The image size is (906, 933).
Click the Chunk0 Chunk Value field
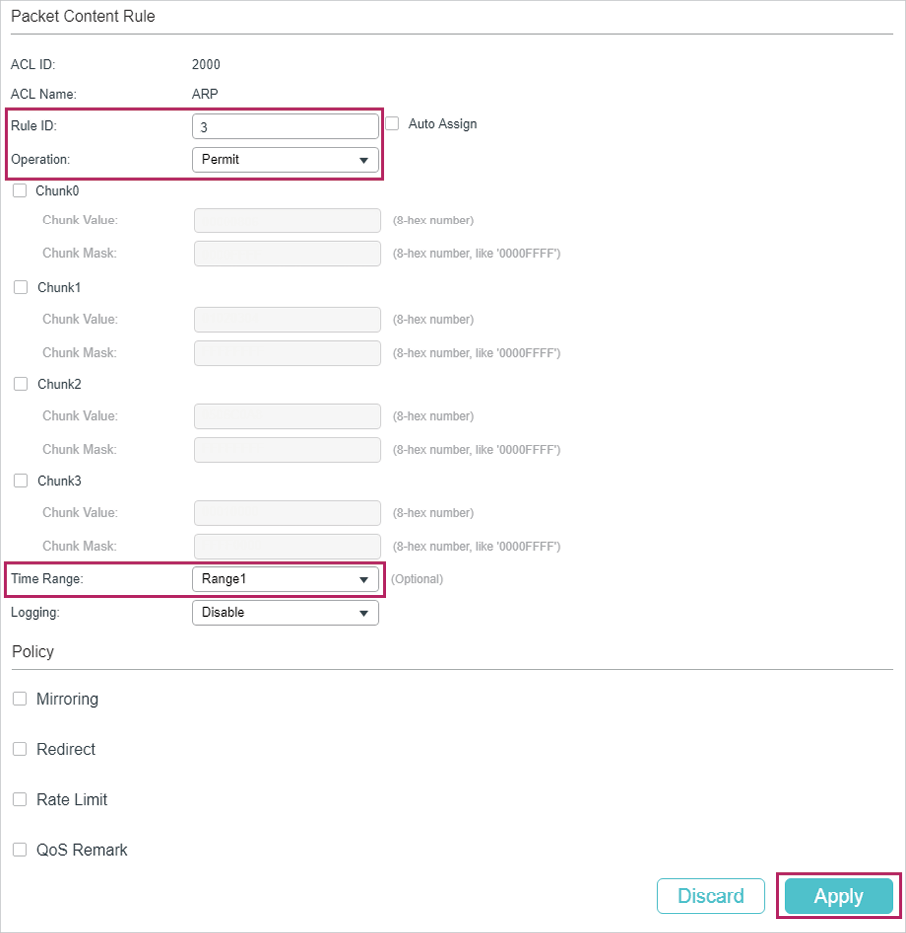pyautogui.click(x=287, y=220)
